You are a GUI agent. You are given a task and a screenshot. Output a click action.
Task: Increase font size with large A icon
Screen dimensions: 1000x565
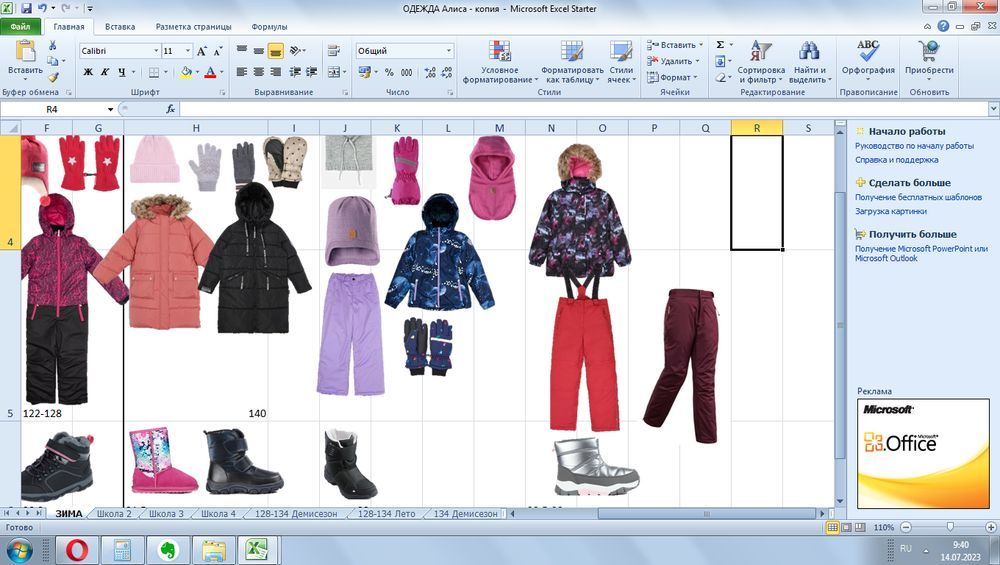tap(202, 51)
